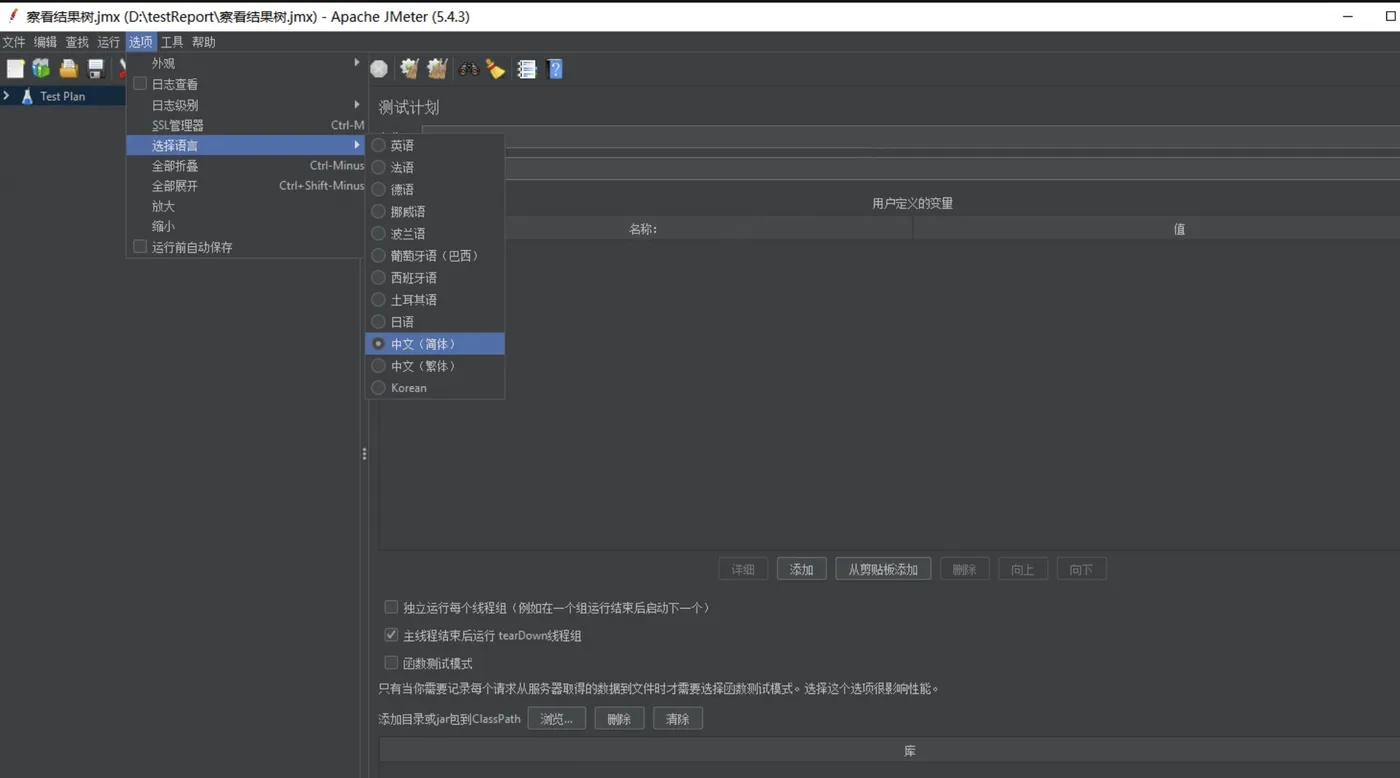
Task: Click the vertical panel splitter handle dots
Action: [x=364, y=454]
